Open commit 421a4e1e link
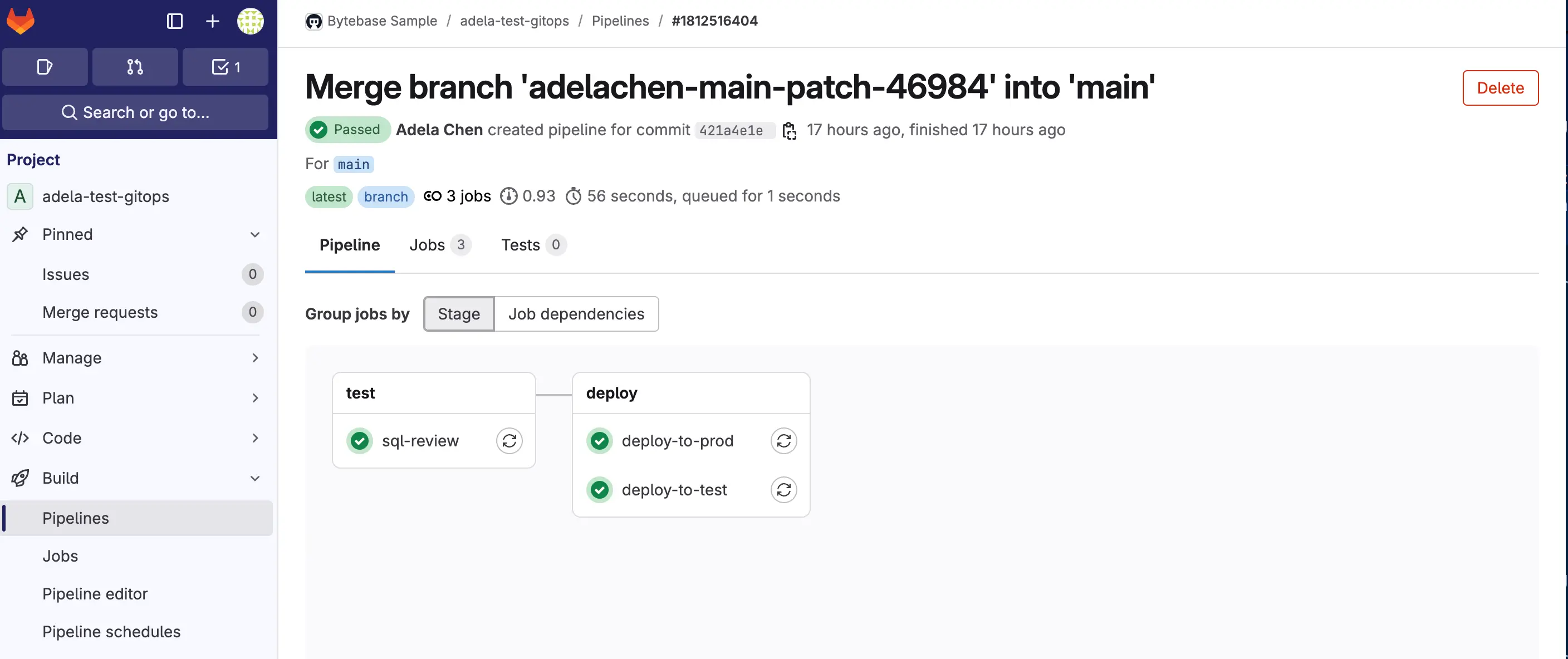Image resolution: width=1568 pixels, height=659 pixels. tap(731, 130)
